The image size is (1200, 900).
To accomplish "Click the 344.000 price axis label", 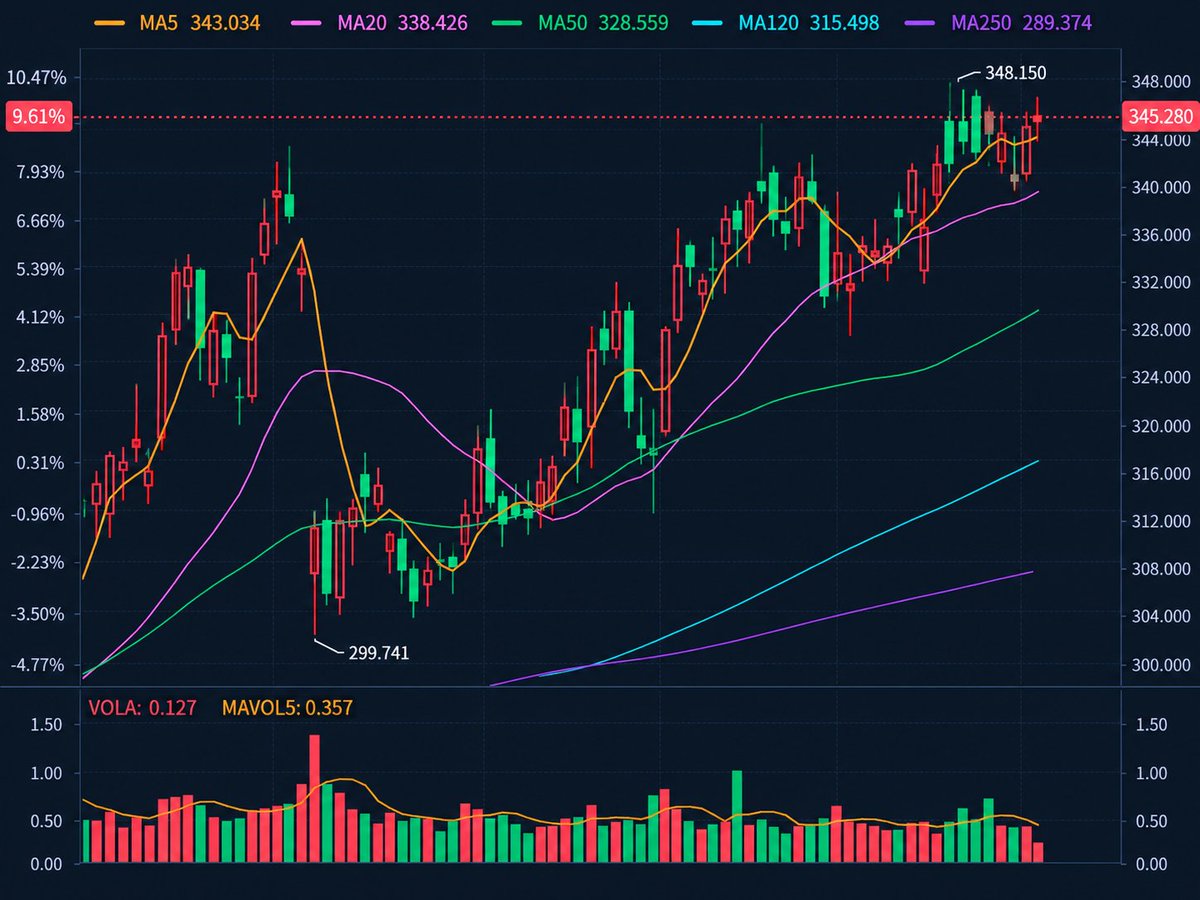I will [1161, 141].
